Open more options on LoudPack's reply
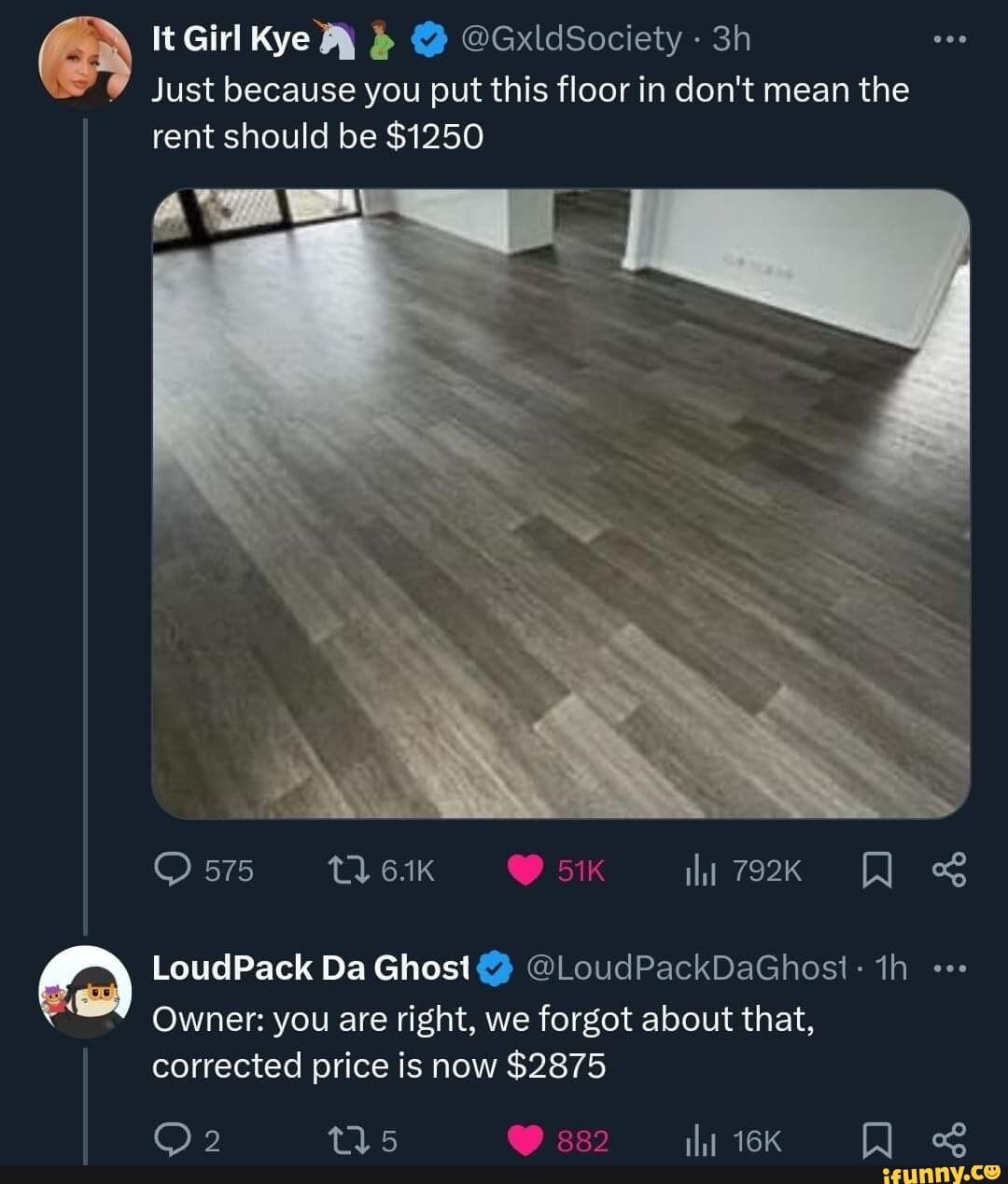Image resolution: width=1008 pixels, height=1184 pixels. 950,968
